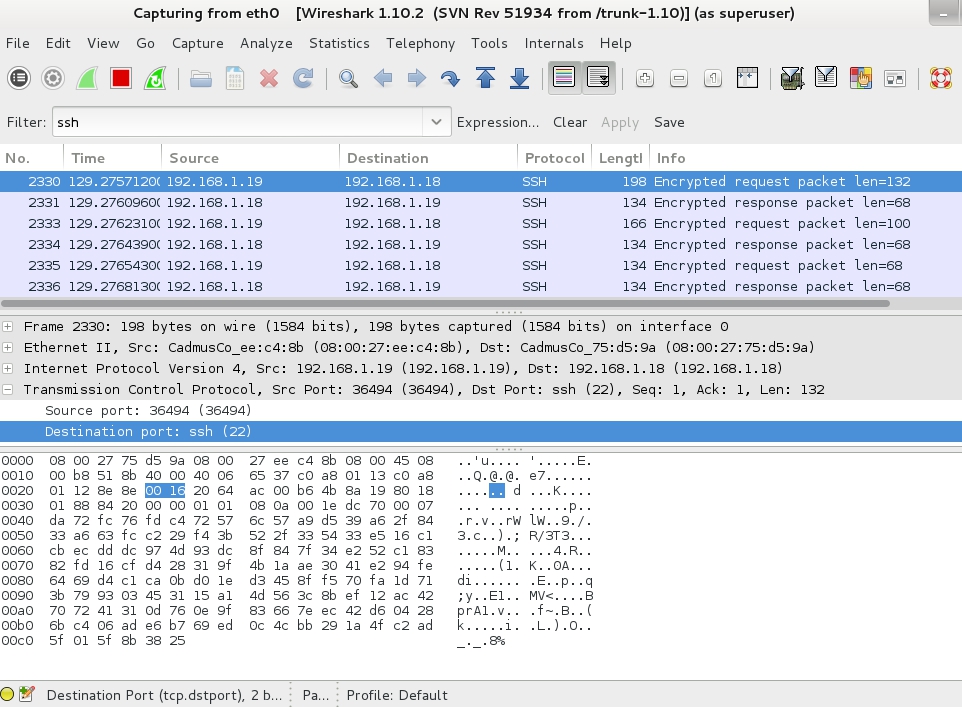Open the Go menu
Image resolution: width=962 pixels, height=707 pixels.
[145, 43]
